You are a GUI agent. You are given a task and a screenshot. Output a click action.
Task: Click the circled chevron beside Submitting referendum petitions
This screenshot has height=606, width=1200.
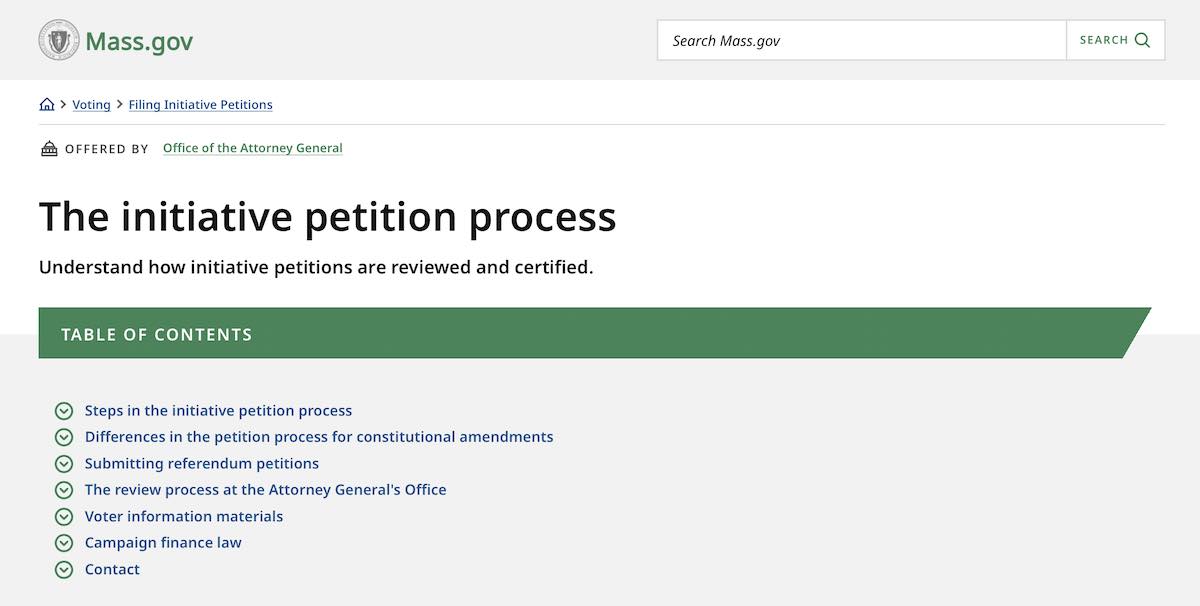[64, 464]
